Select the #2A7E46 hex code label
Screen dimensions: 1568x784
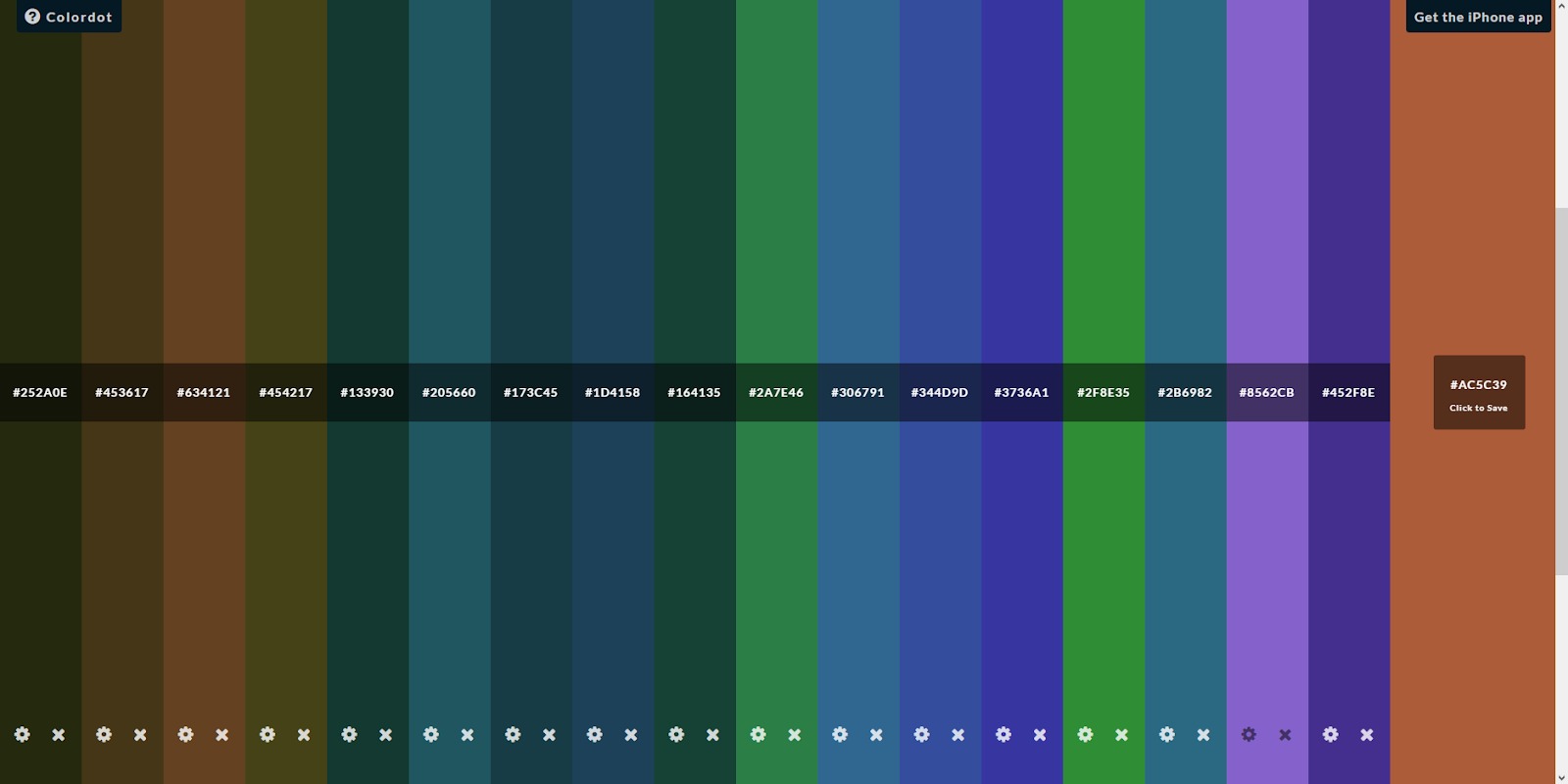click(x=776, y=392)
